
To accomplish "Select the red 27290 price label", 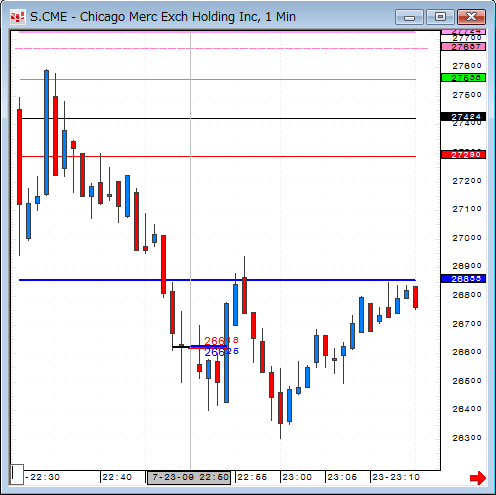I will coord(463,155).
